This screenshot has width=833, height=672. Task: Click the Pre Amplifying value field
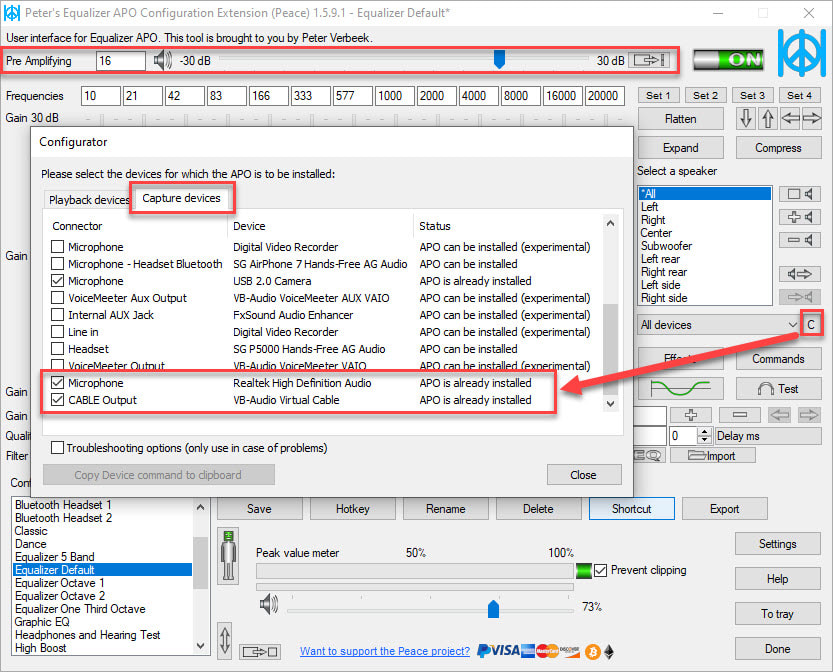click(x=121, y=61)
